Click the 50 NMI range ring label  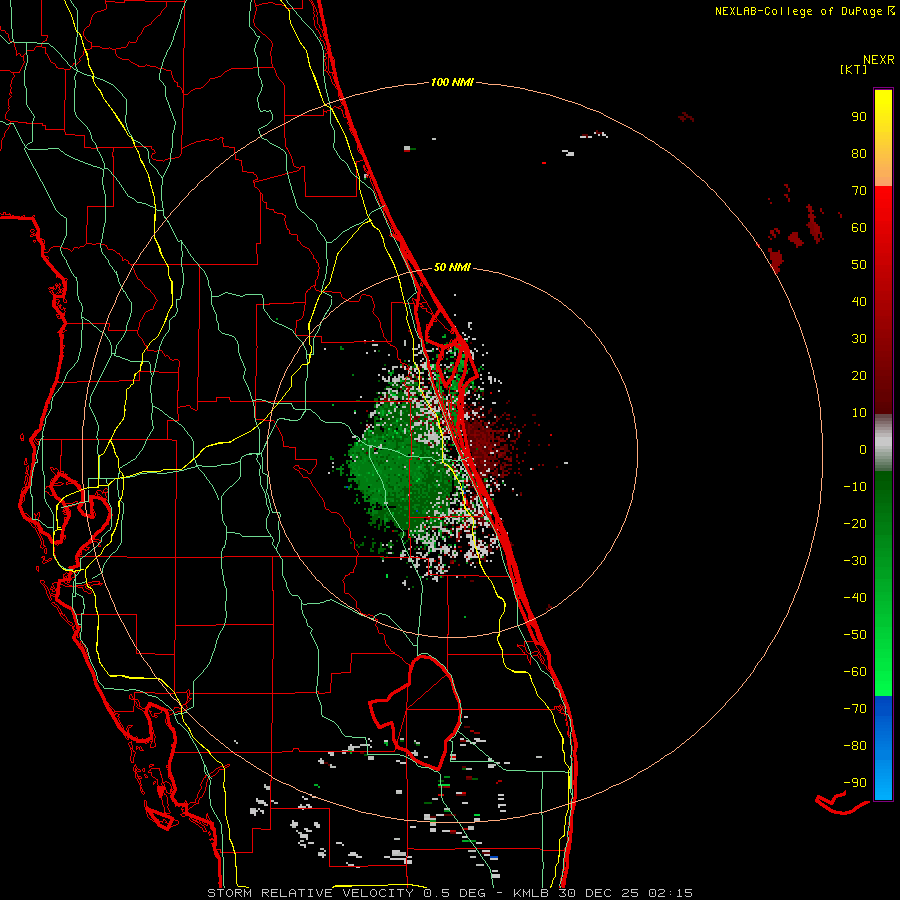(x=452, y=267)
